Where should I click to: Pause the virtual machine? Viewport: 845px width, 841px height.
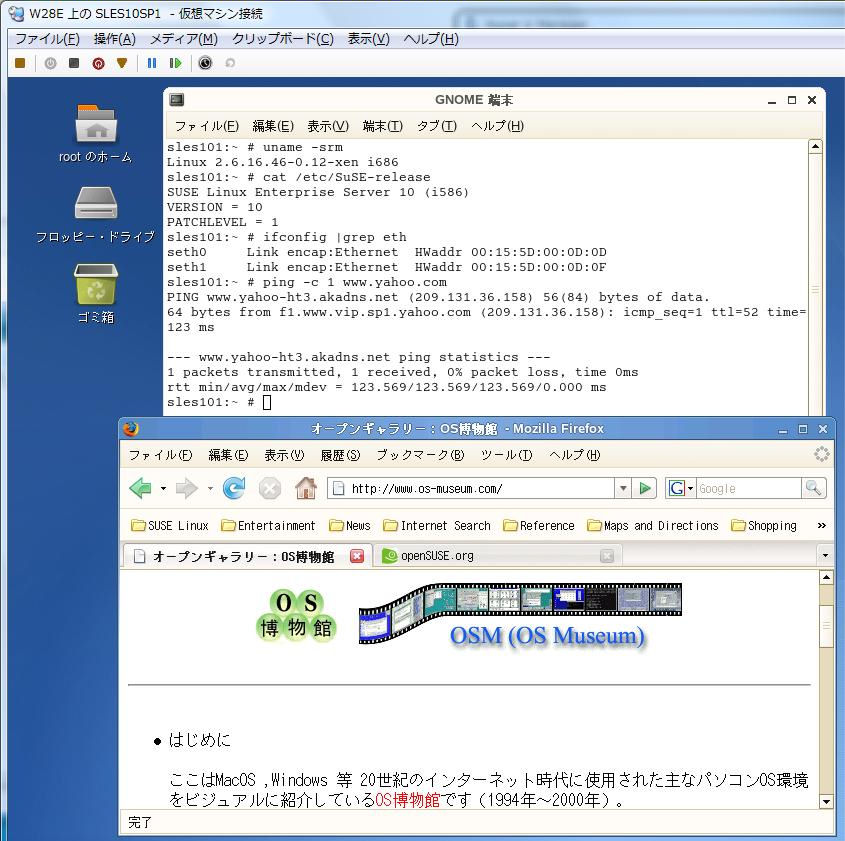coord(152,63)
